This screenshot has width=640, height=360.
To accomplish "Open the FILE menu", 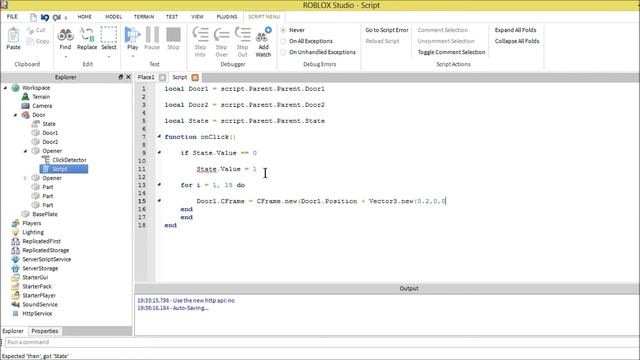I will [12, 17].
